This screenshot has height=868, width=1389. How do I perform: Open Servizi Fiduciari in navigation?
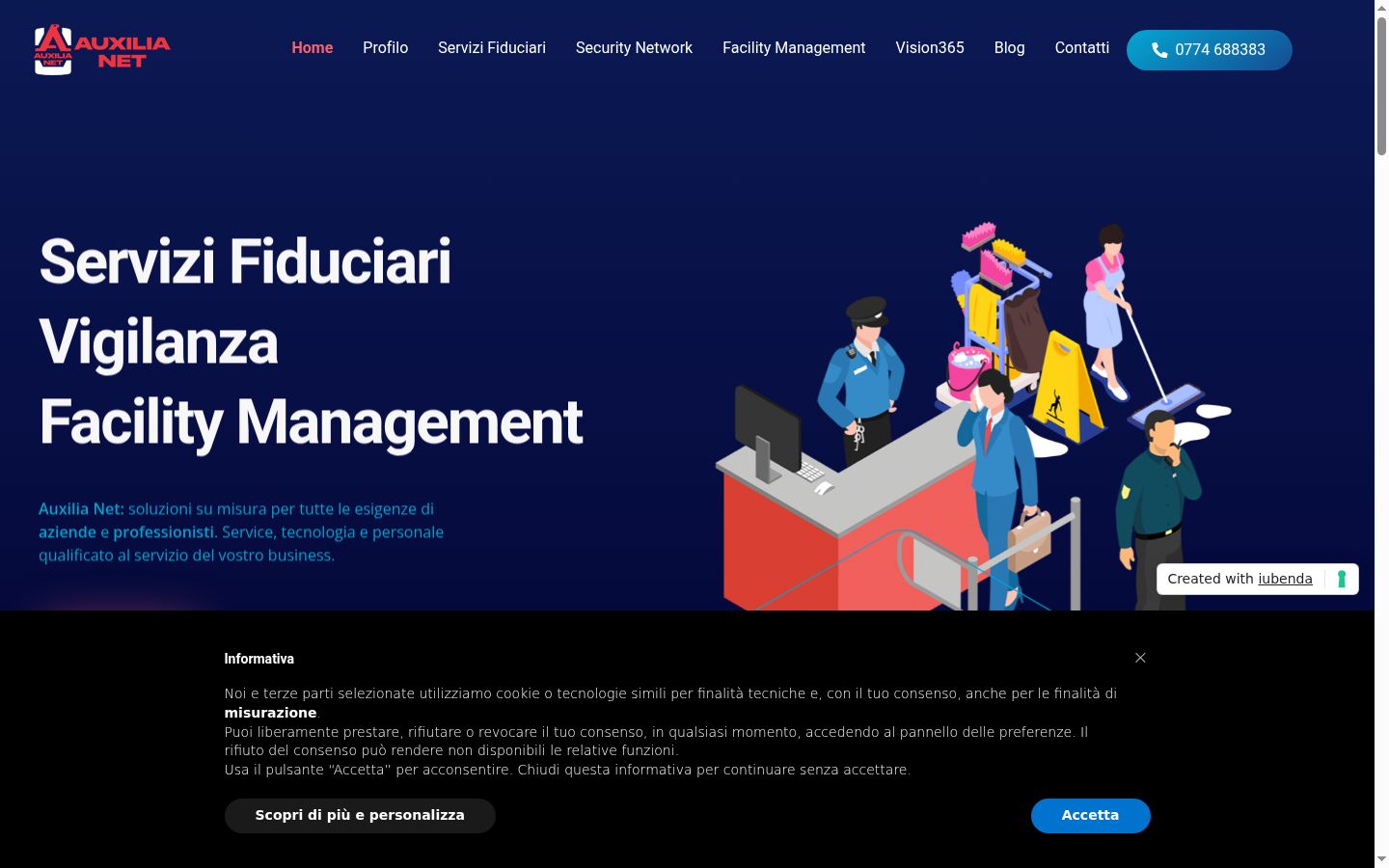coord(492,48)
